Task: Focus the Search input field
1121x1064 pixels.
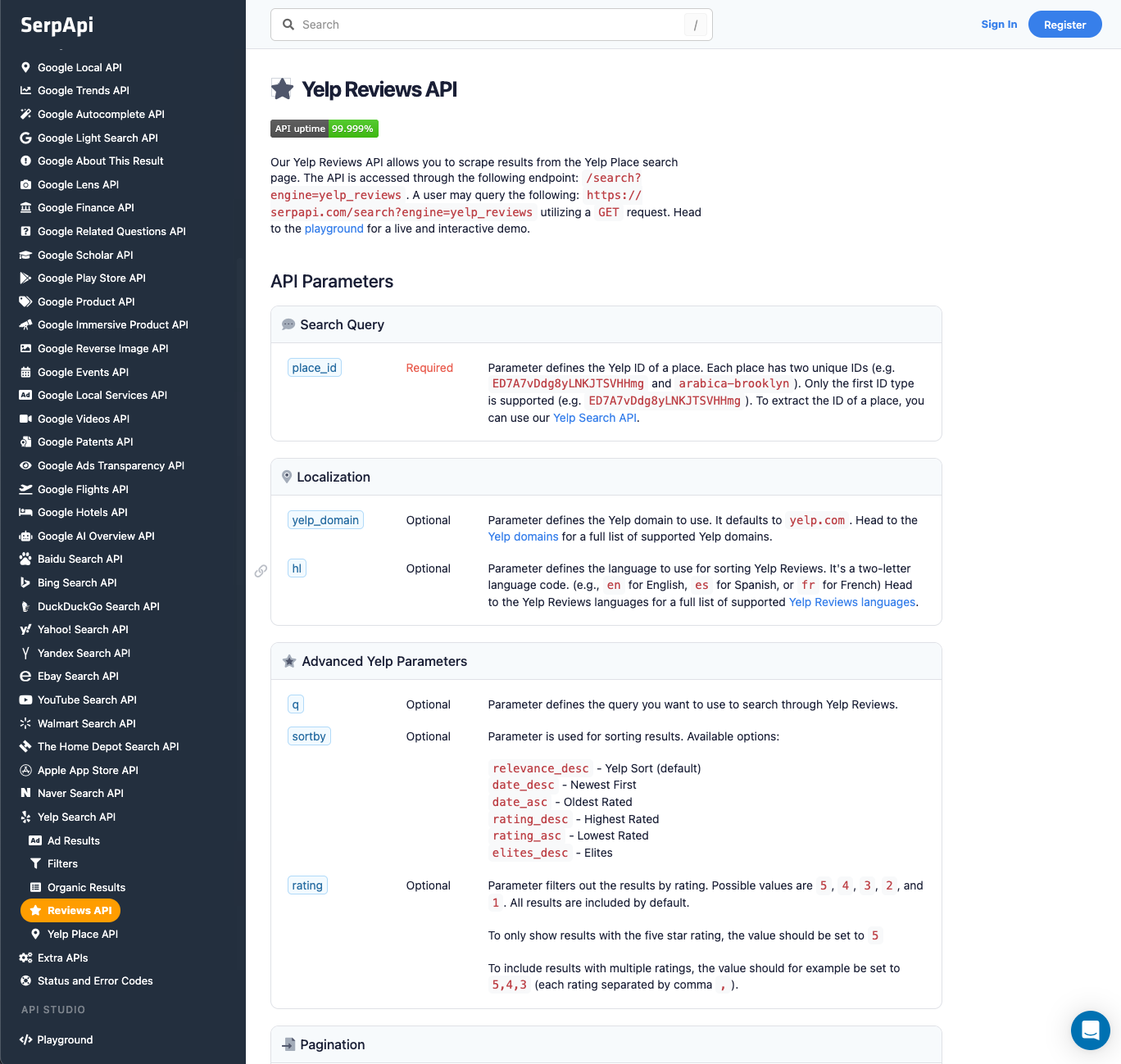Action: point(492,25)
